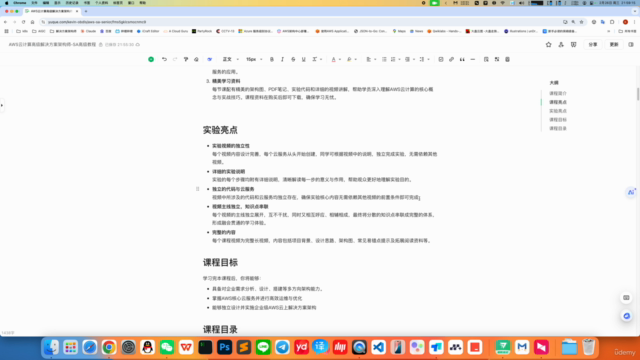Screen dimensions: 640x360
Task: Toggle underline formatting
Action: 304,59
